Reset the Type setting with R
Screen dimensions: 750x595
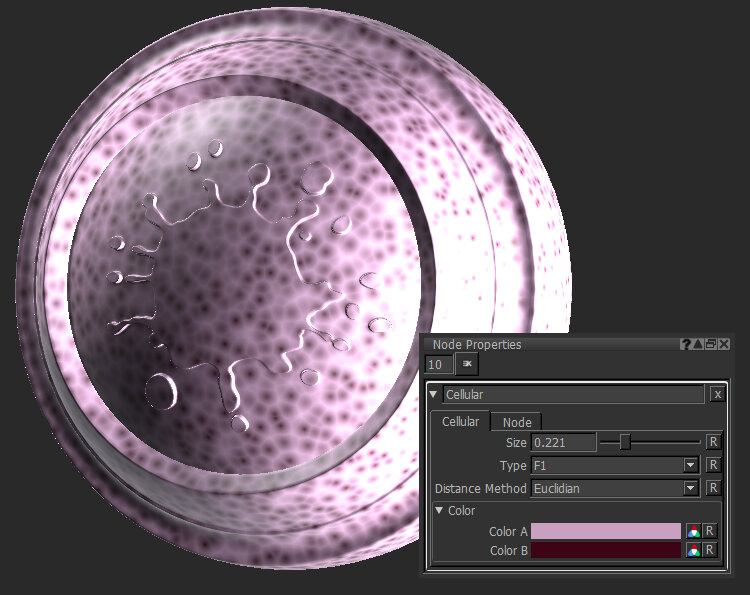[x=712, y=465]
